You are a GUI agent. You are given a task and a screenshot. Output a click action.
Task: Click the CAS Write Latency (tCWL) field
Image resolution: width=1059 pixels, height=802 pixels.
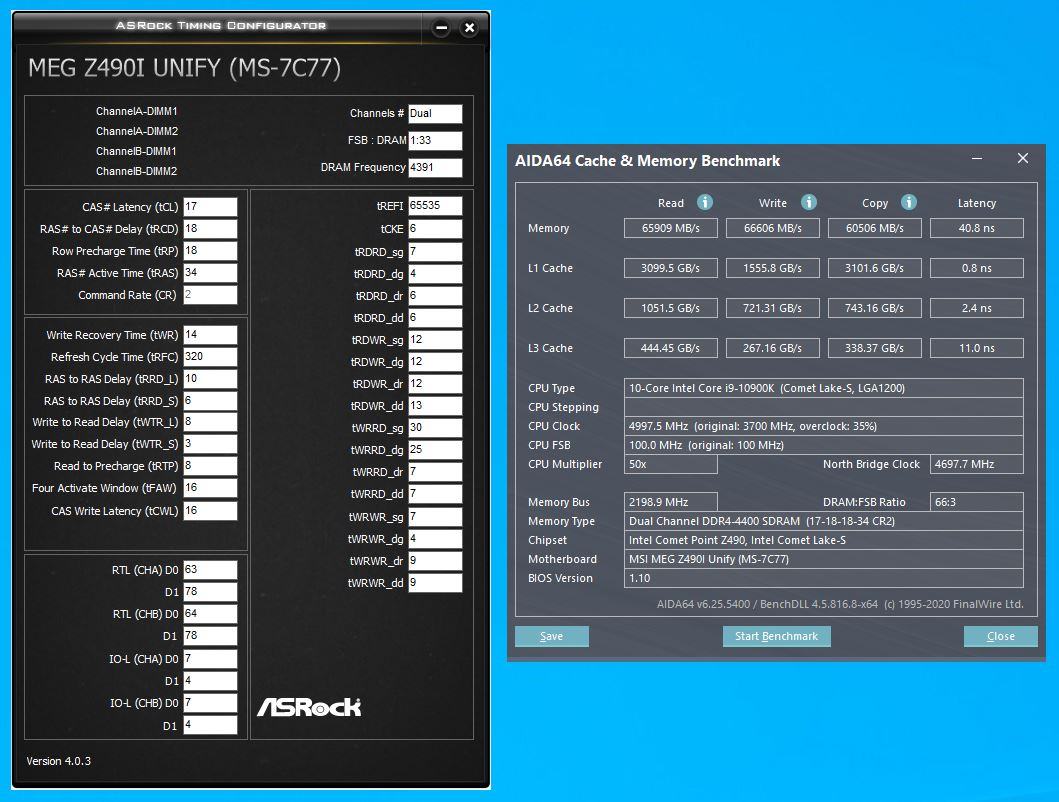click(210, 511)
